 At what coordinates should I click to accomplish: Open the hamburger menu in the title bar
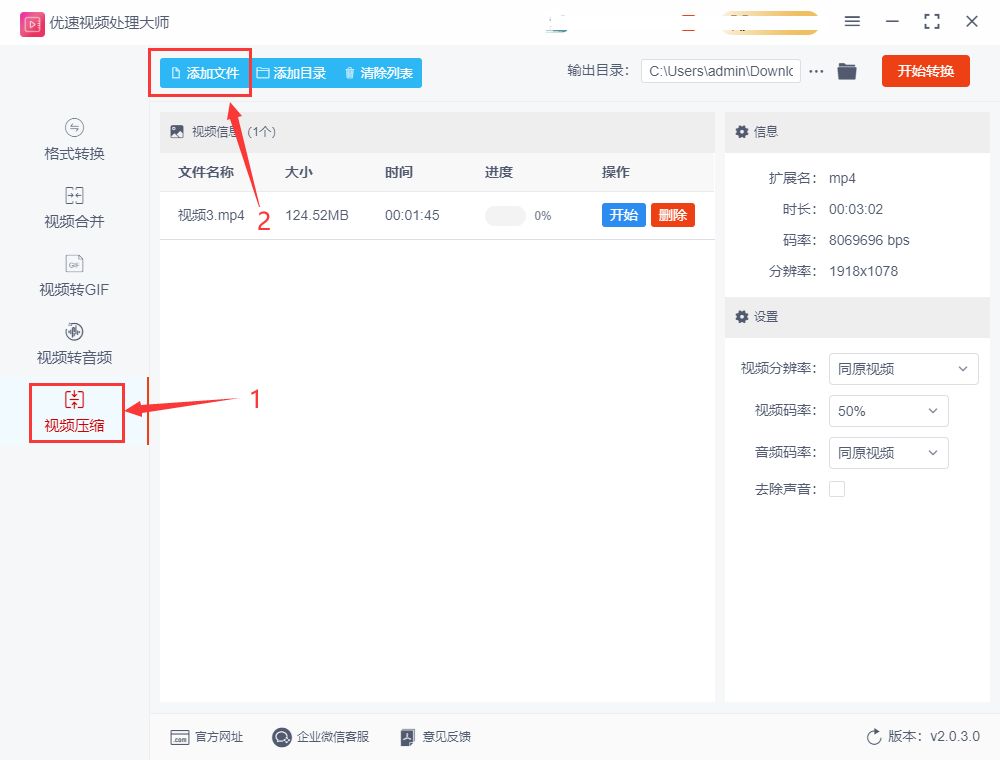click(x=852, y=22)
